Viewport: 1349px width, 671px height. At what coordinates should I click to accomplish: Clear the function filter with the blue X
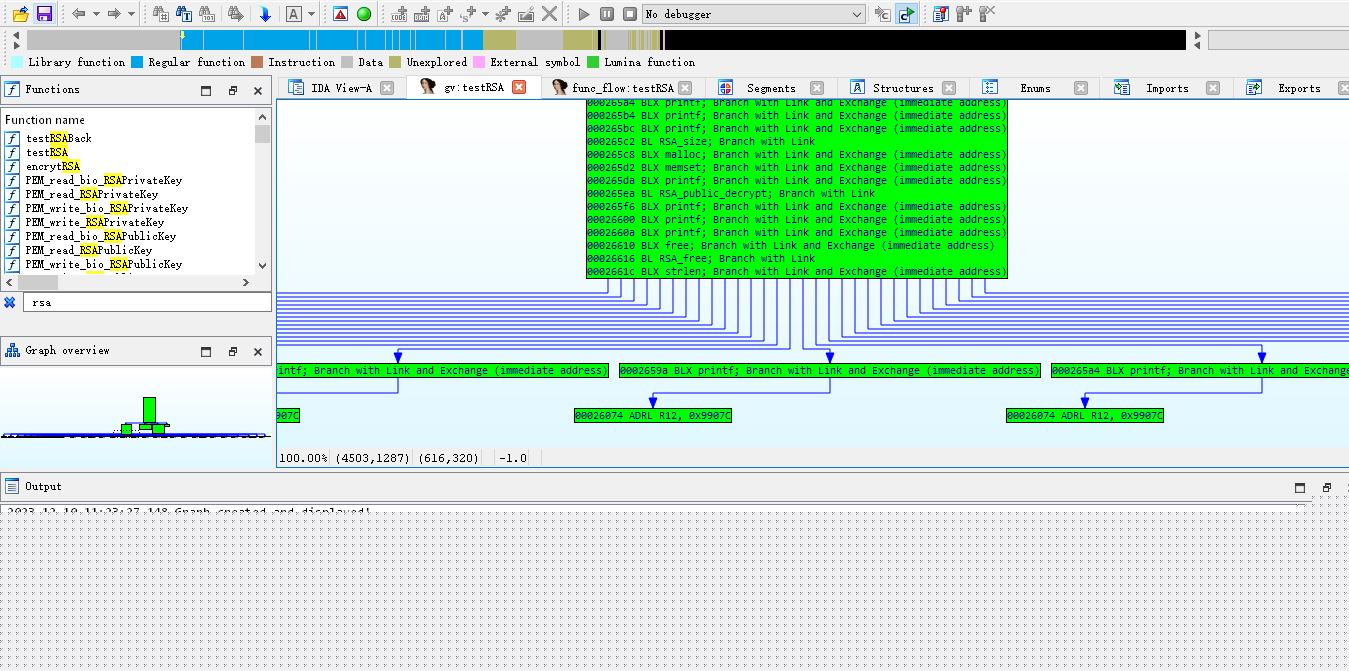(10, 302)
